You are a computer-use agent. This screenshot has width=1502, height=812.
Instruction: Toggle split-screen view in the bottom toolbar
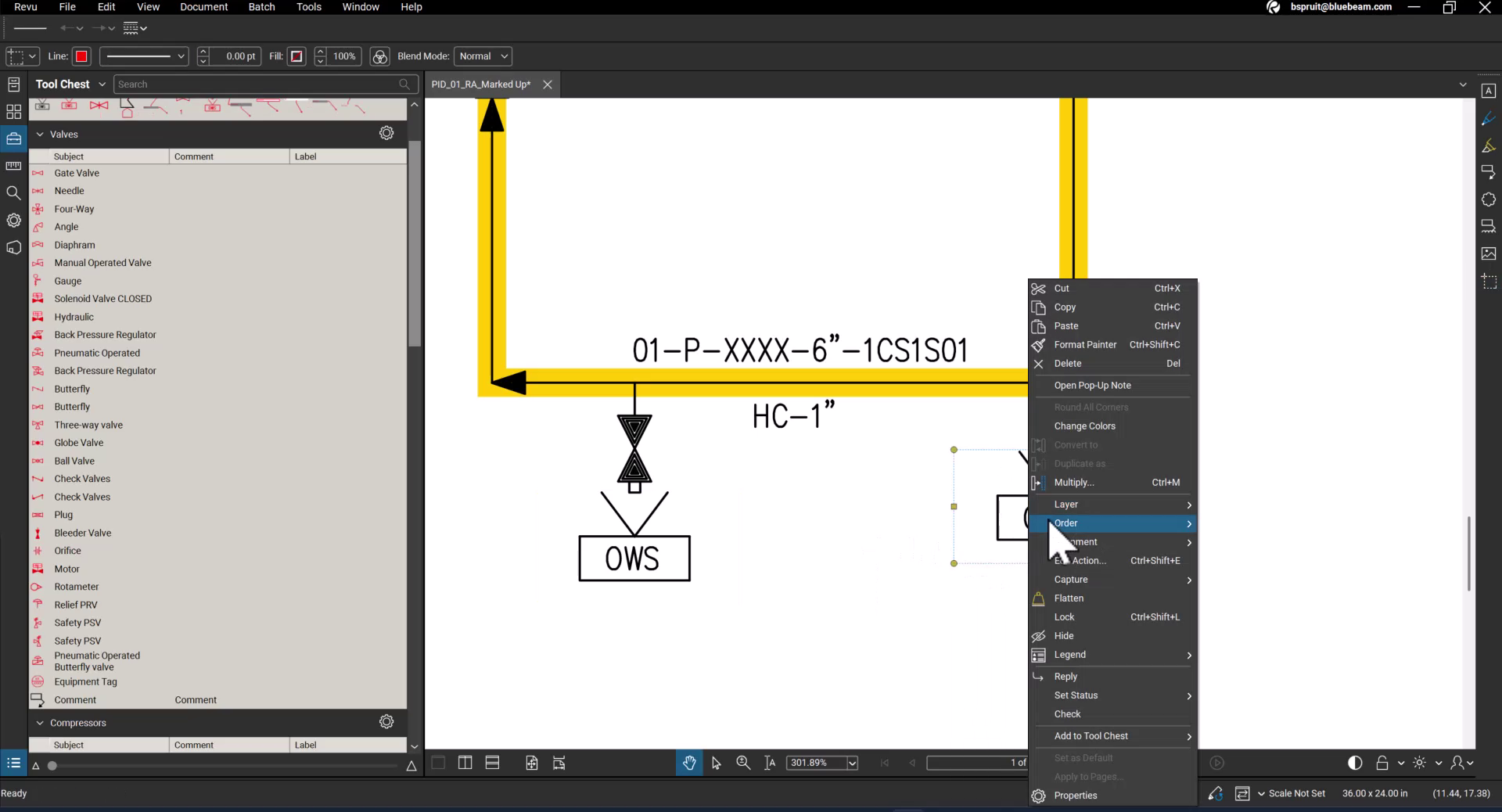[x=465, y=763]
